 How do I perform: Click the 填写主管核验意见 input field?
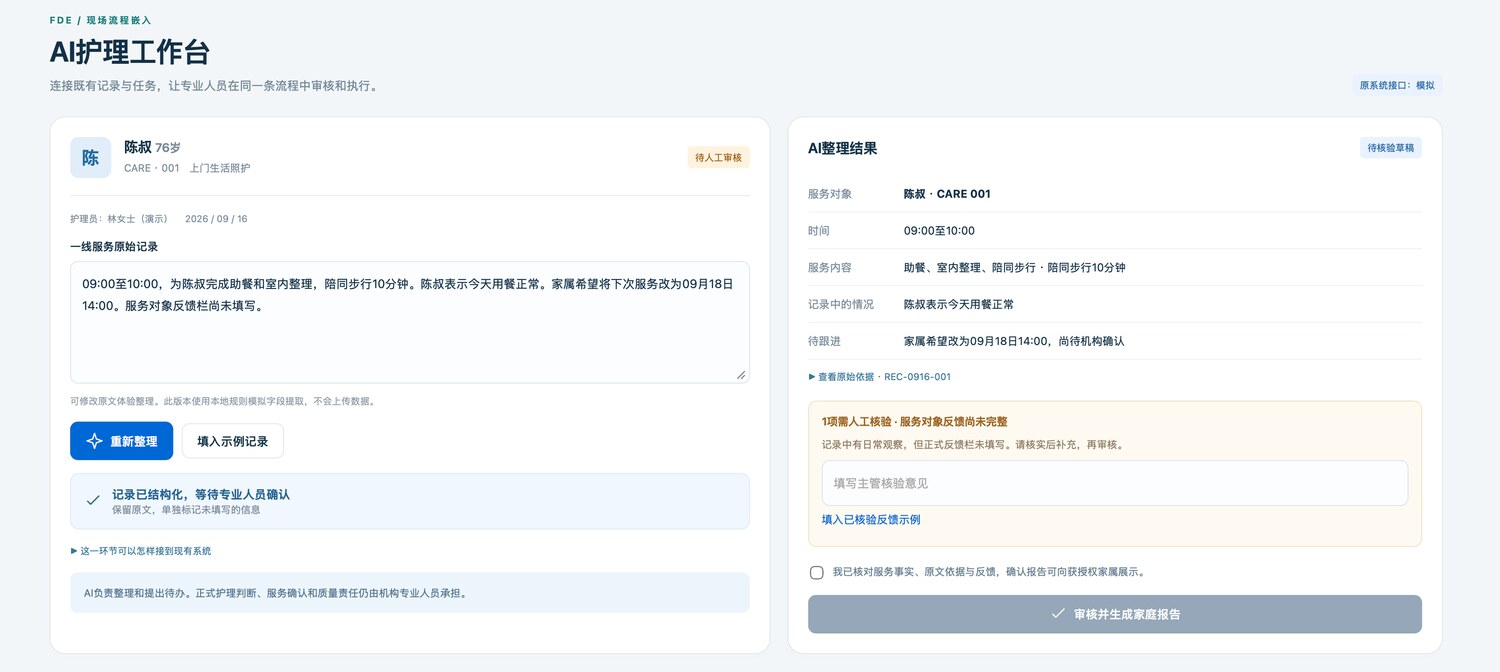point(1115,483)
